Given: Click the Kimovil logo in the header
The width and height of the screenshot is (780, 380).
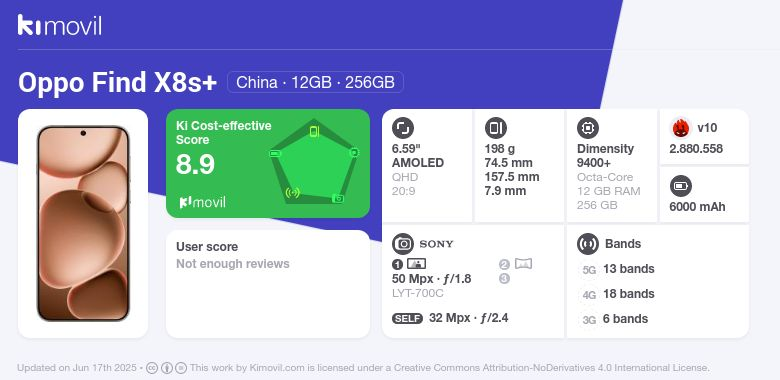Looking at the screenshot, I should (60, 25).
